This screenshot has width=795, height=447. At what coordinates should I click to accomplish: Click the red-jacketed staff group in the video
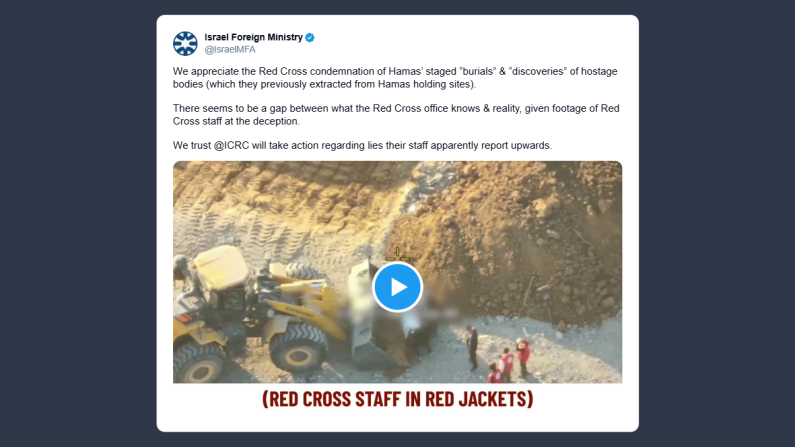pyautogui.click(x=509, y=361)
